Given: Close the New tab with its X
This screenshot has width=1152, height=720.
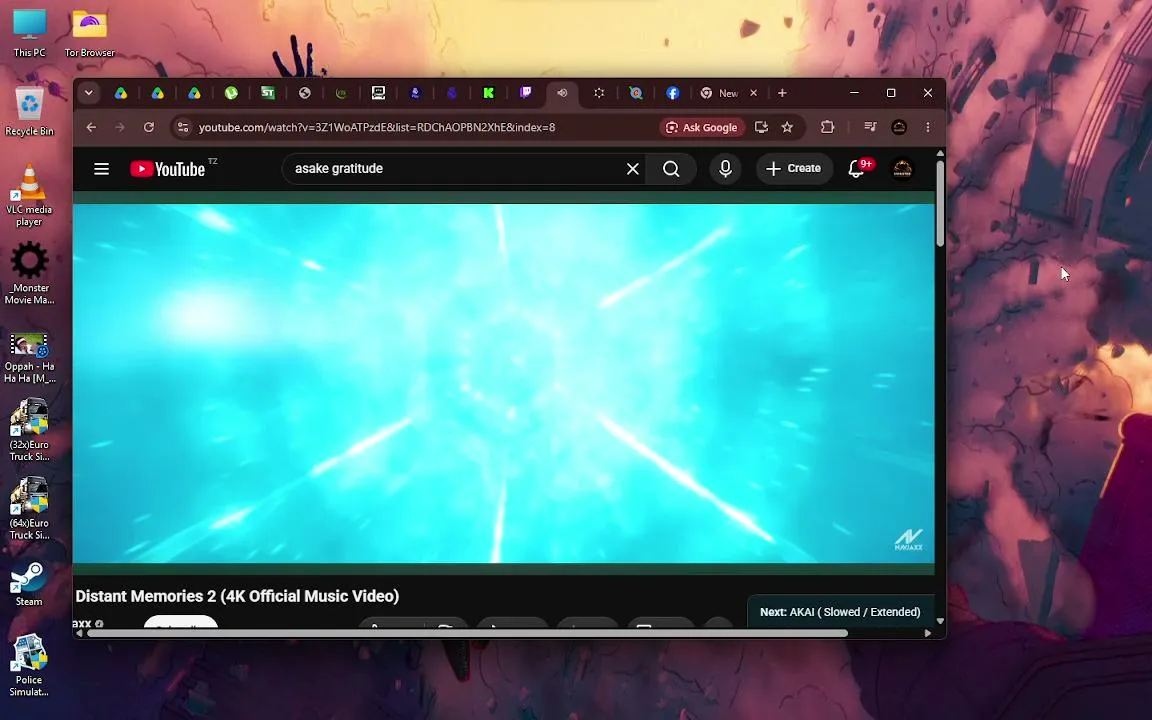Looking at the screenshot, I should [753, 93].
